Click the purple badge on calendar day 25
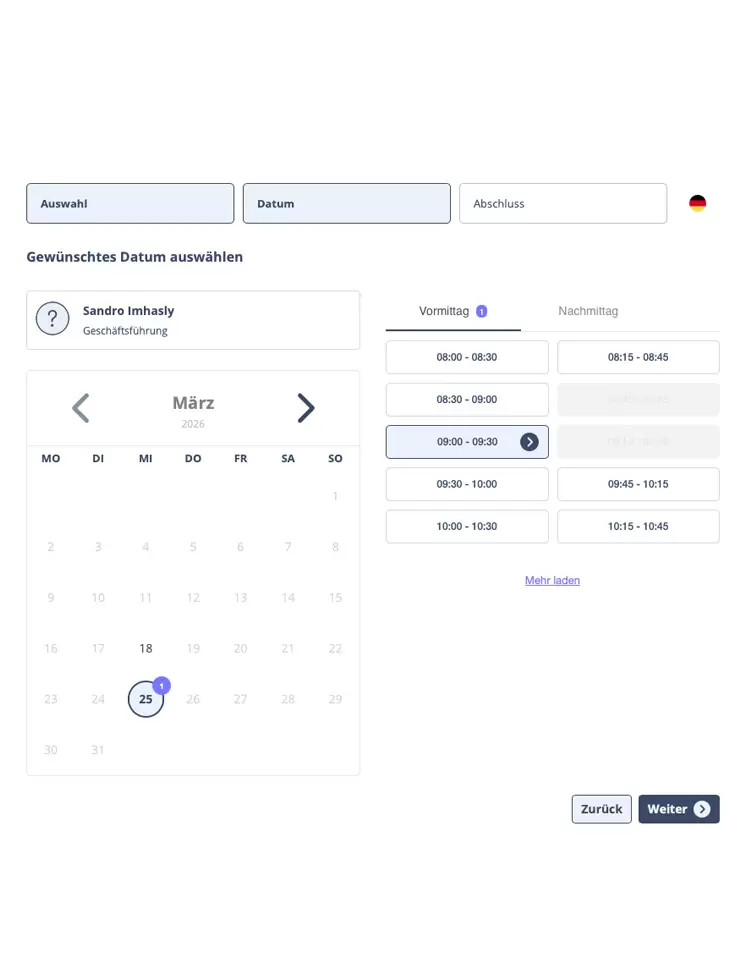750x954 pixels. click(x=161, y=686)
